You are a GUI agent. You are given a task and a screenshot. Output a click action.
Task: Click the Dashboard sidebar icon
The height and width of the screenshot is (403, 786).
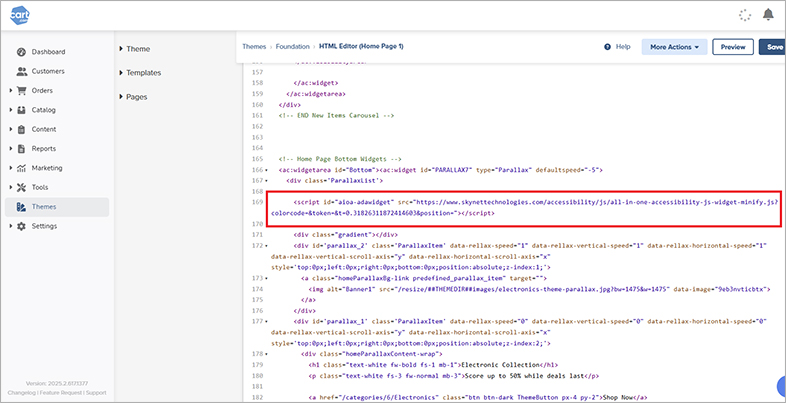(x=22, y=52)
